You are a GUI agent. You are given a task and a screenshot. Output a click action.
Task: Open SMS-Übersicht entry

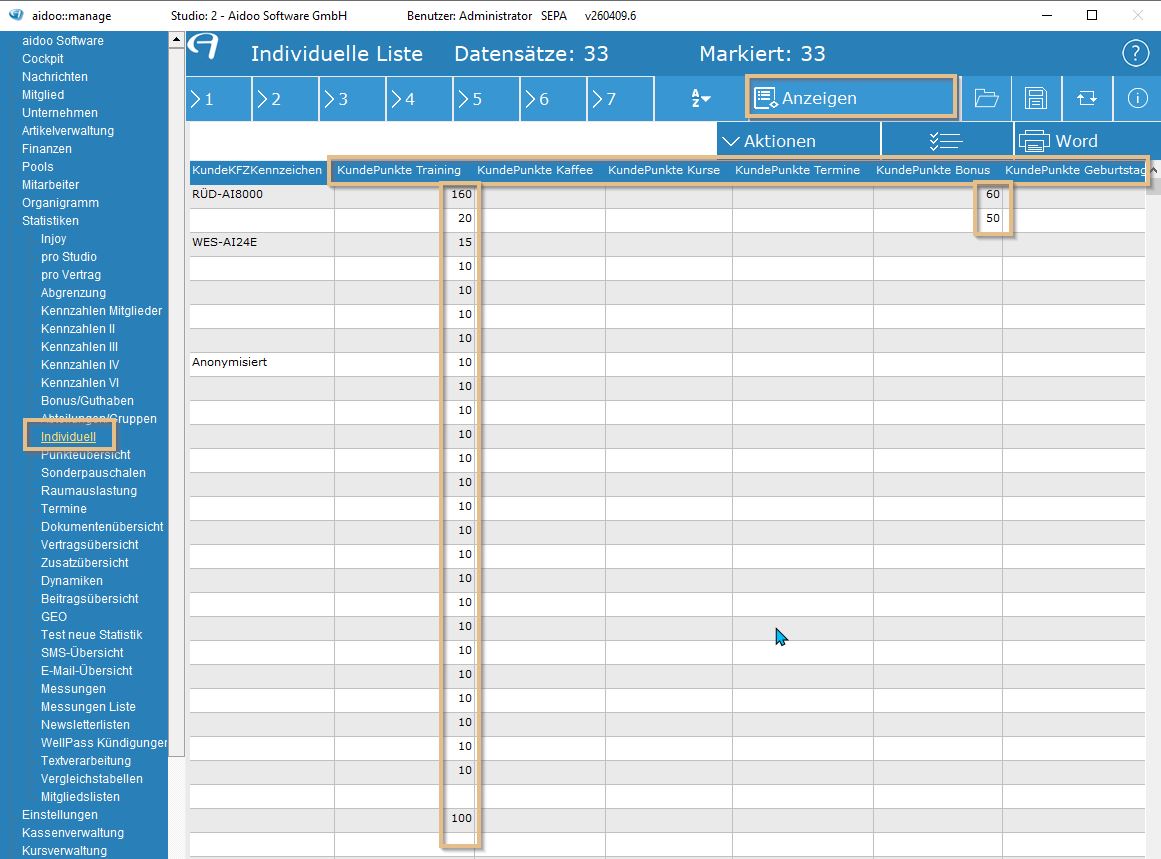pos(82,653)
